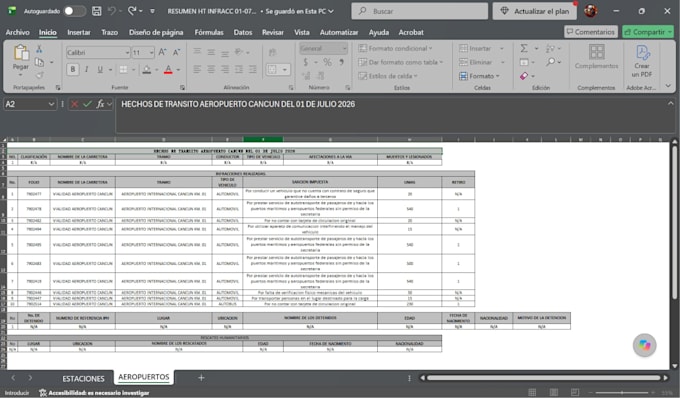Click Actualizar el plan button
Screen dimensions: 680x398
pos(534,11)
